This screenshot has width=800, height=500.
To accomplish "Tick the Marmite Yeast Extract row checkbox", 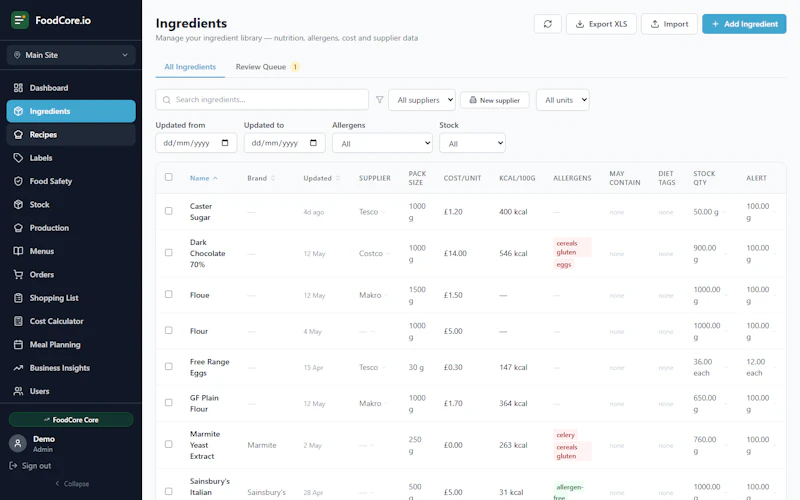I will (168, 444).
